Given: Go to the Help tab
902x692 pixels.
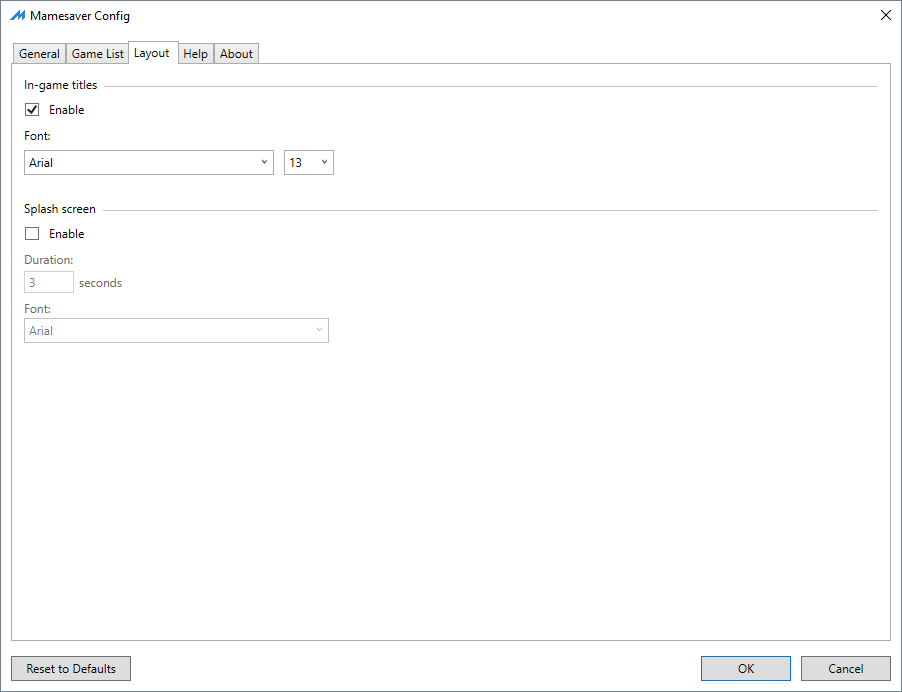Looking at the screenshot, I should pyautogui.click(x=196, y=53).
